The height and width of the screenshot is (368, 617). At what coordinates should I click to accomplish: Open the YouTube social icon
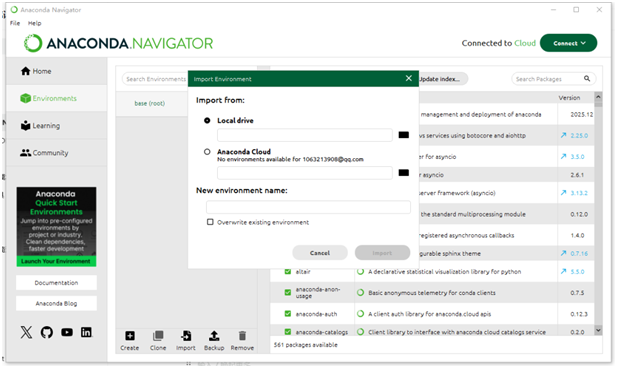(67, 332)
